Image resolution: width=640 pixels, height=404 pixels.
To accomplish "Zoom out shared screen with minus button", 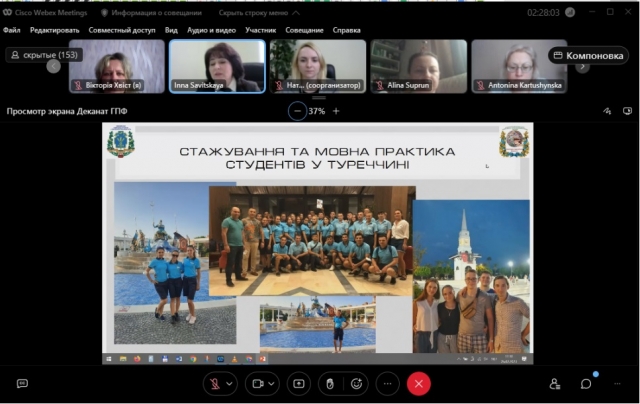I will [x=298, y=111].
